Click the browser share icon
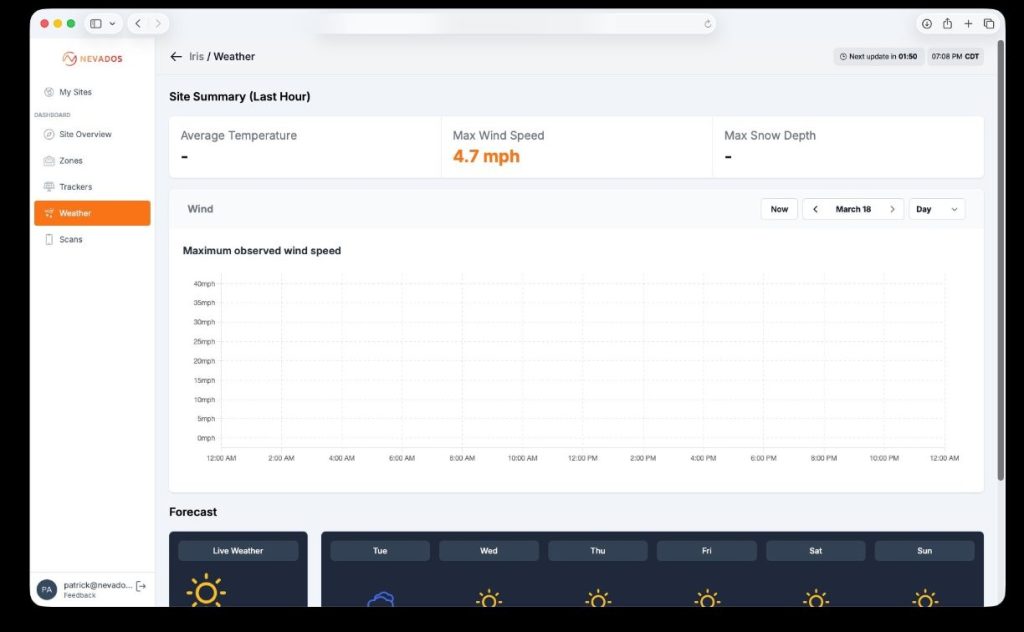1024x632 pixels. [947, 24]
